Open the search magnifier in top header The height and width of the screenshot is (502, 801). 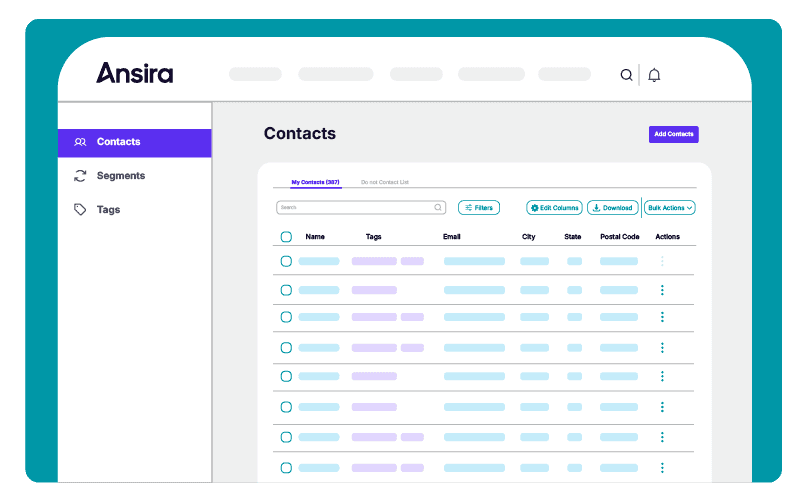[626, 75]
